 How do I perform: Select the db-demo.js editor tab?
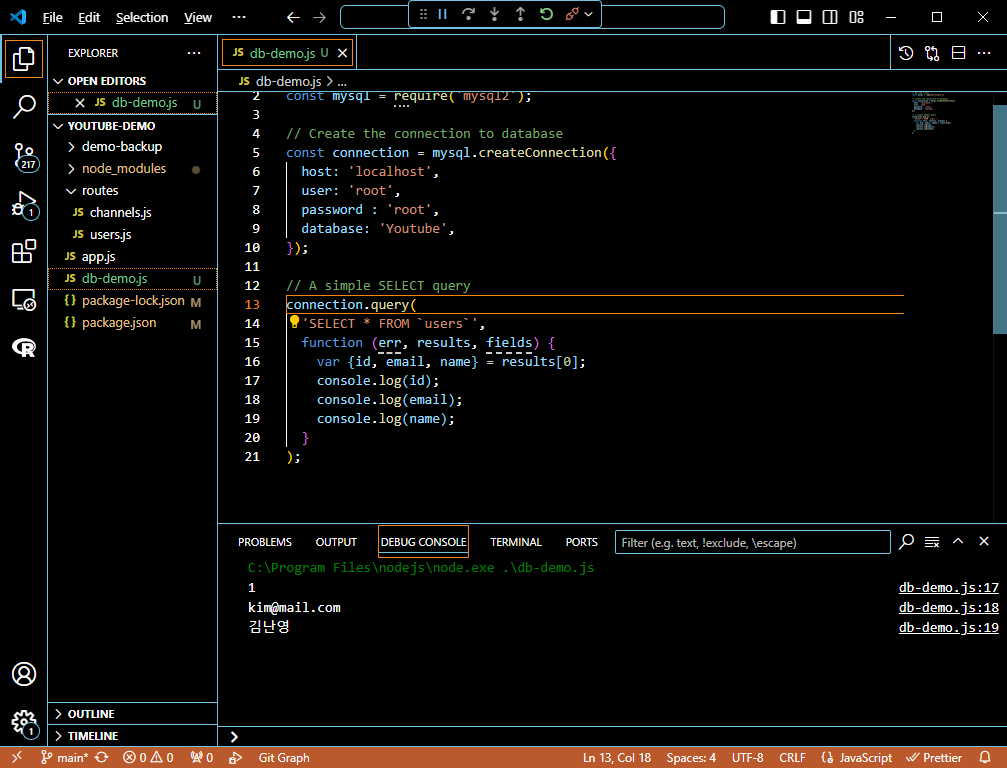(x=288, y=53)
